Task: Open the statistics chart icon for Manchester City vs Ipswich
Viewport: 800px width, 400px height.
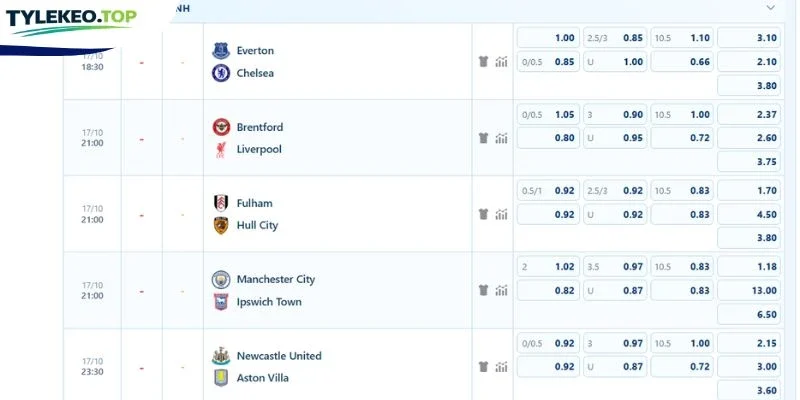Action: coord(501,291)
